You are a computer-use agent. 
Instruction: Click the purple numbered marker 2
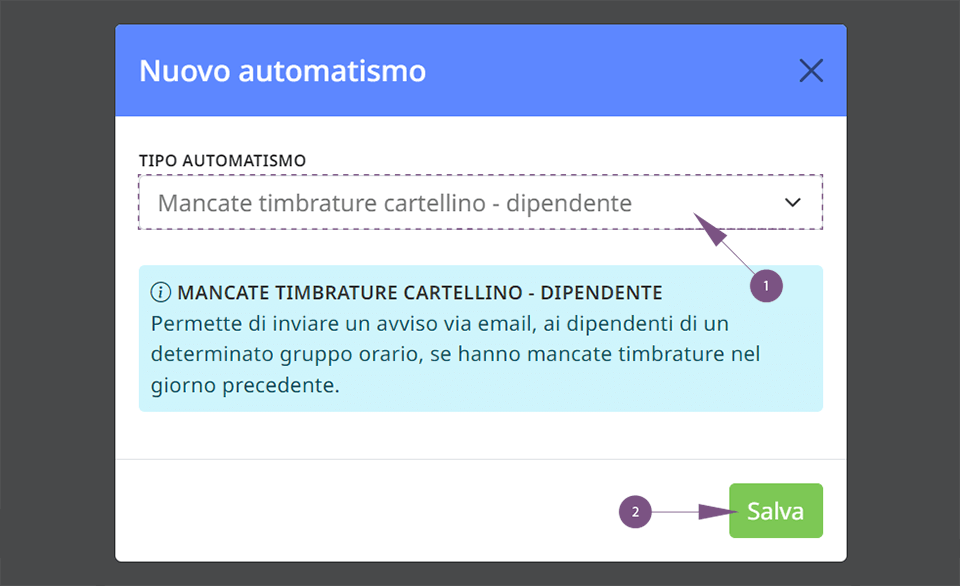(635, 512)
